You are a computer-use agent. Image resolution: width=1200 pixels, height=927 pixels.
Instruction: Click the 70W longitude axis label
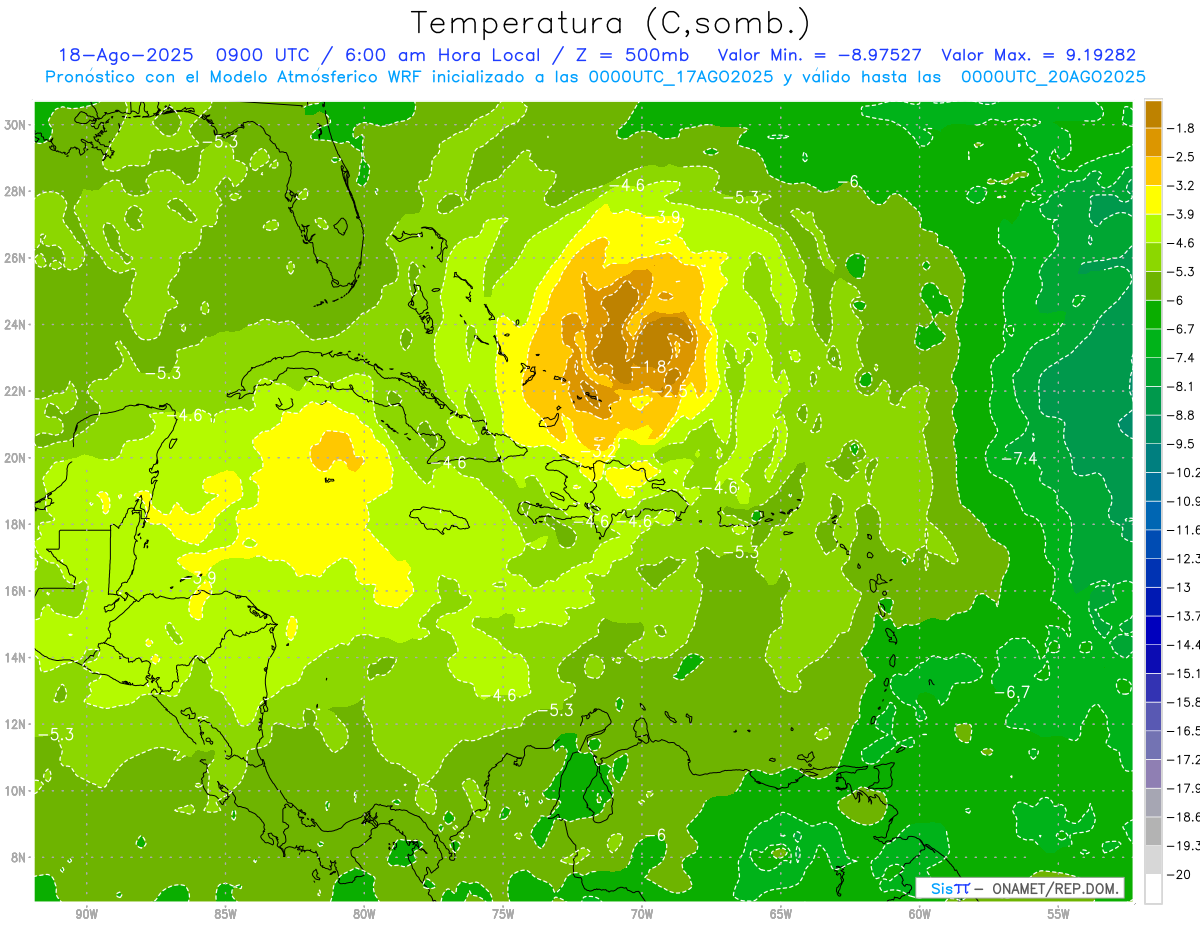(x=642, y=914)
